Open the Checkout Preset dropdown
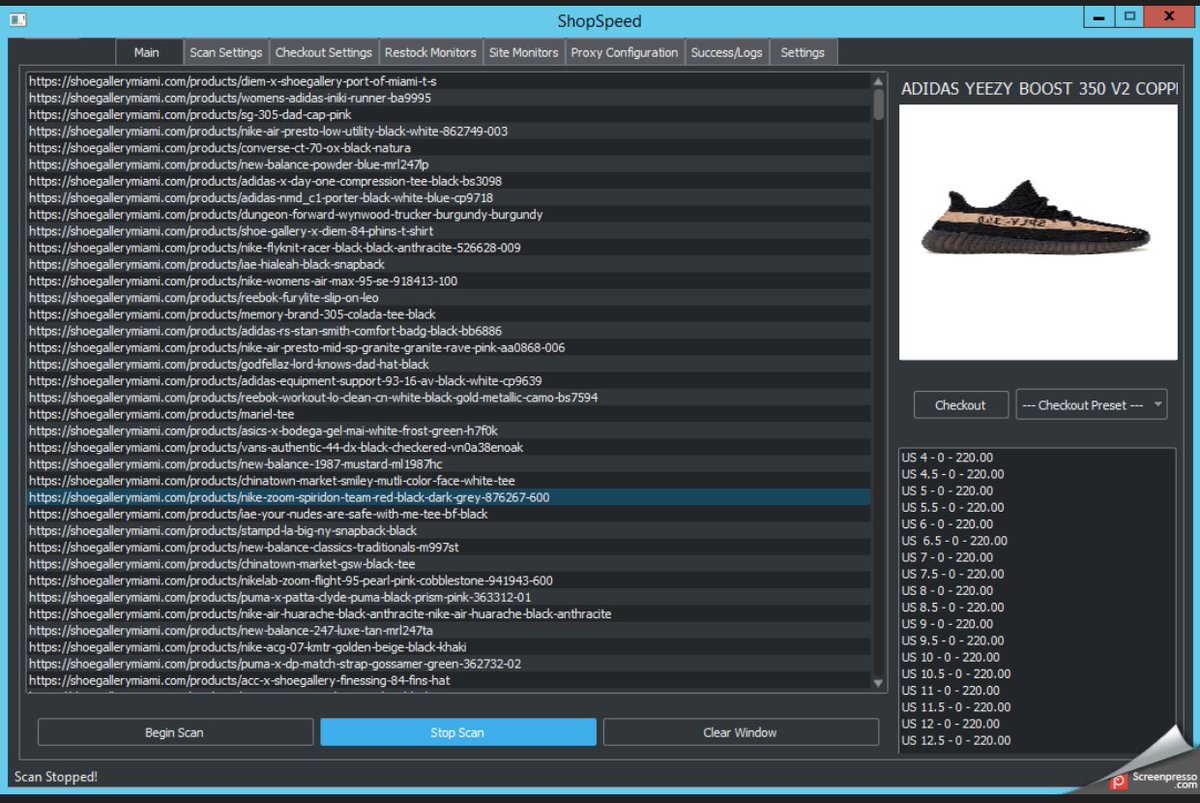1200x803 pixels. tap(1091, 404)
